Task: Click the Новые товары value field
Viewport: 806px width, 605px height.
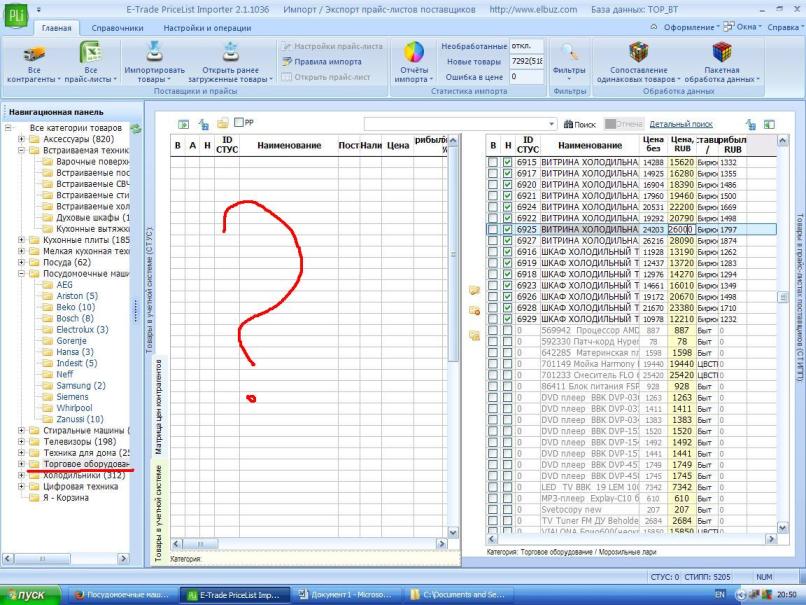Action: coord(526,61)
